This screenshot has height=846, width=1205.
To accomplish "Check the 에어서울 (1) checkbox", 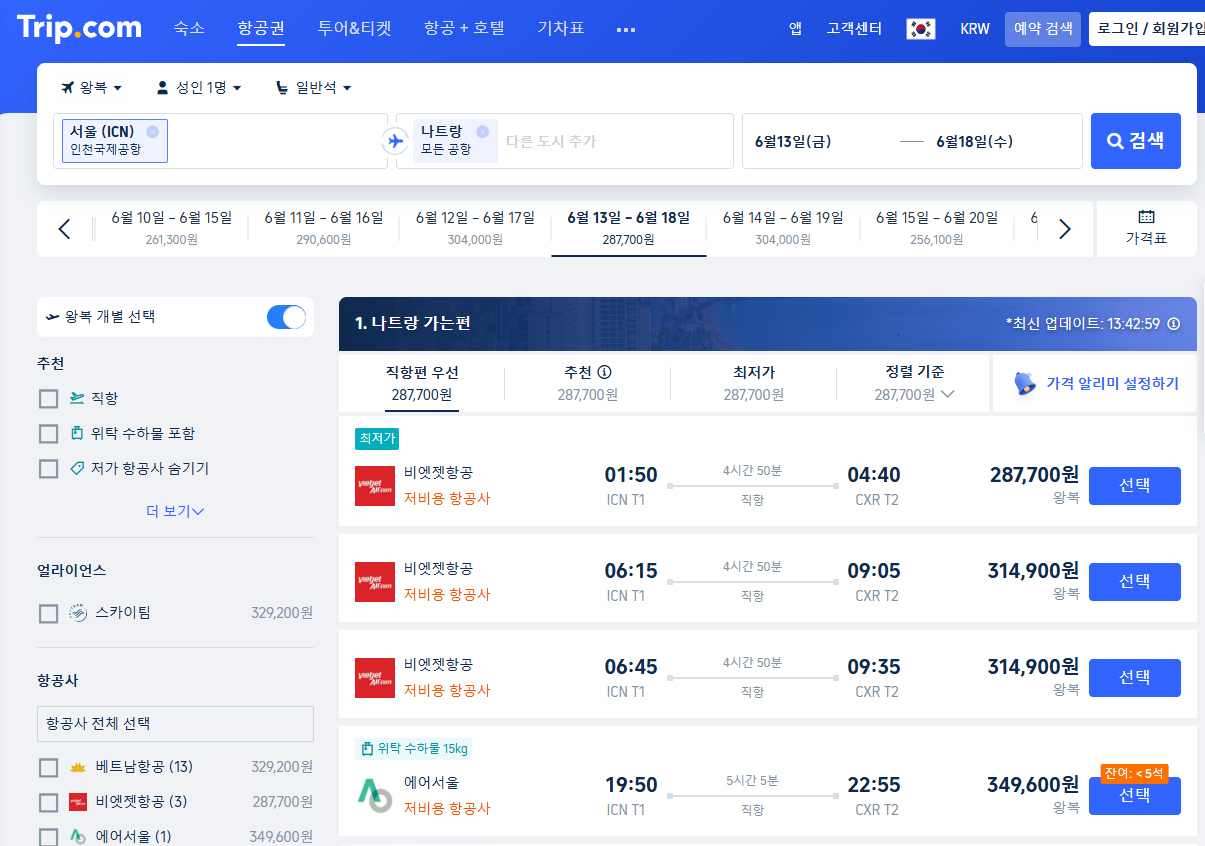I will click(x=48, y=837).
